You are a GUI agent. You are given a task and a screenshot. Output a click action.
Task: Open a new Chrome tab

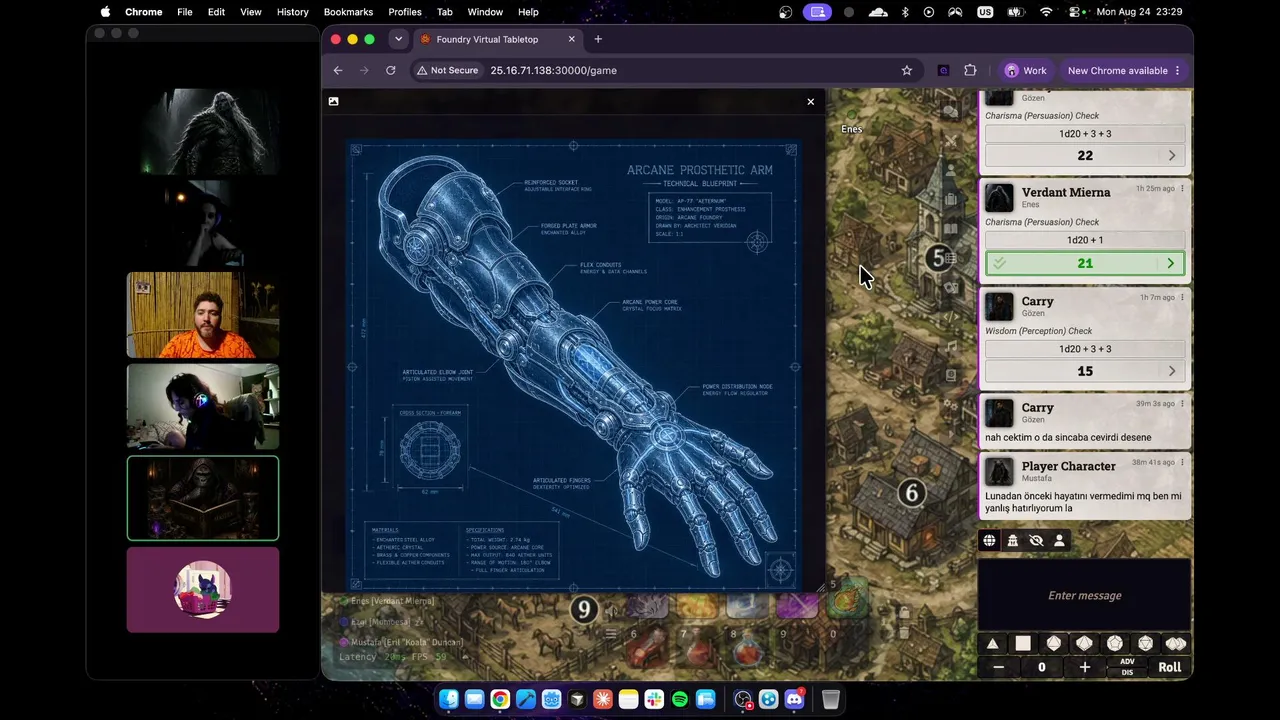598,39
